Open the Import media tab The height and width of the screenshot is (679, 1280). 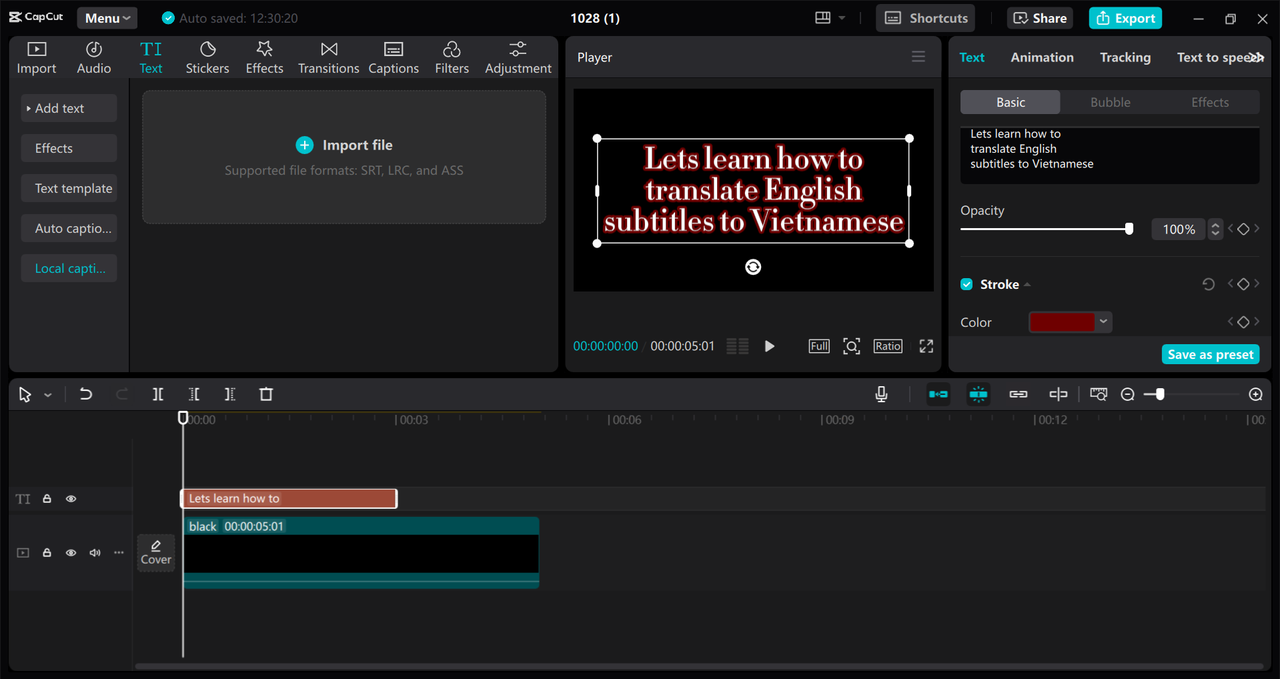tap(36, 58)
